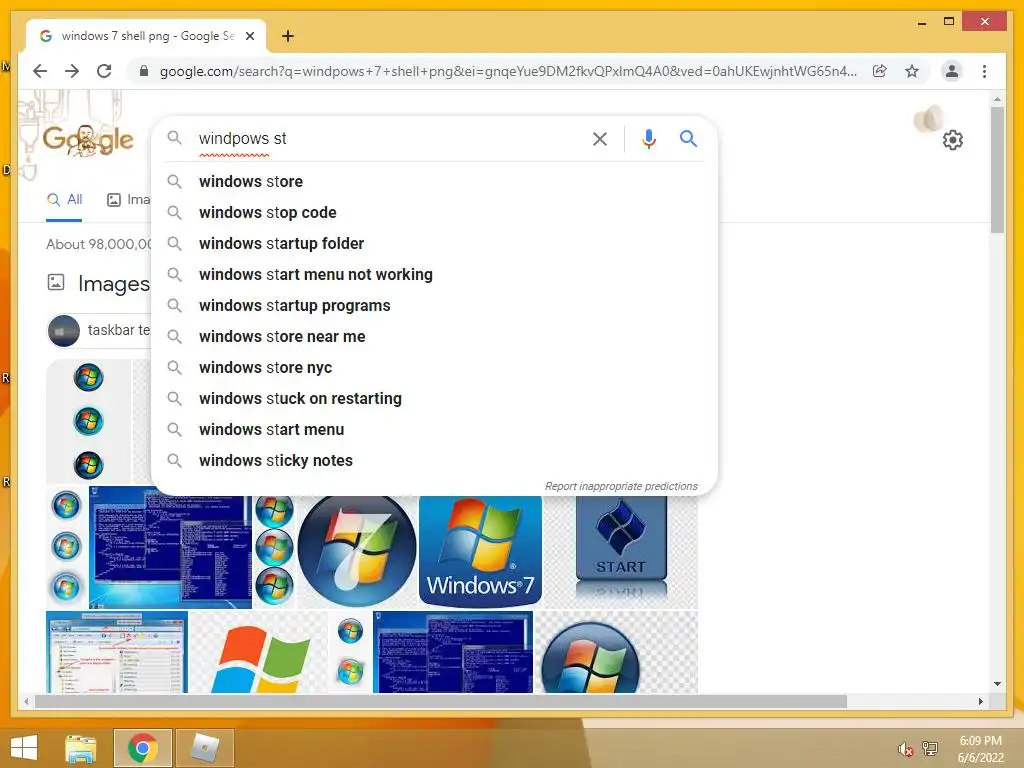Click the Google doodle logo
Image resolution: width=1024 pixels, height=768 pixels.
tap(88, 140)
